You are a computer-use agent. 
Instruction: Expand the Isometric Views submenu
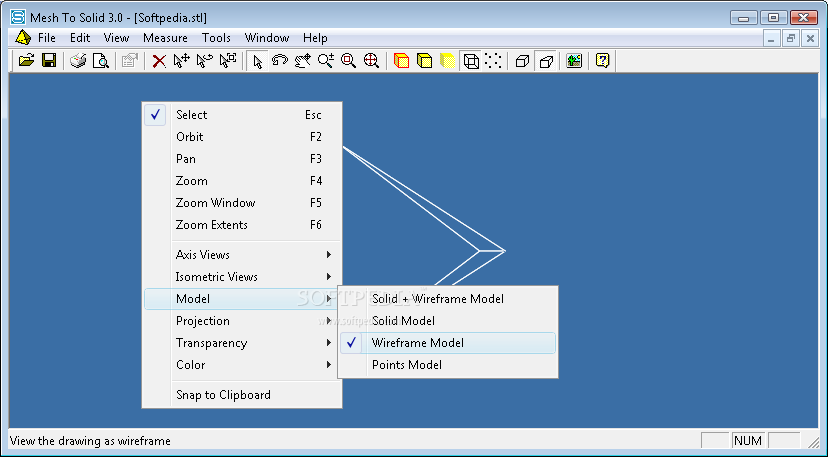242,277
